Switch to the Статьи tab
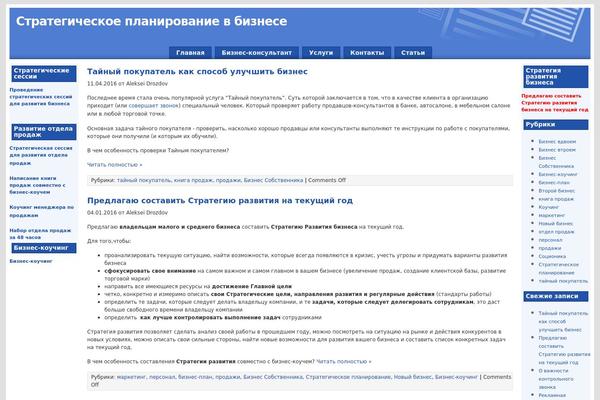The height and width of the screenshot is (400, 600). pyautogui.click(x=413, y=53)
